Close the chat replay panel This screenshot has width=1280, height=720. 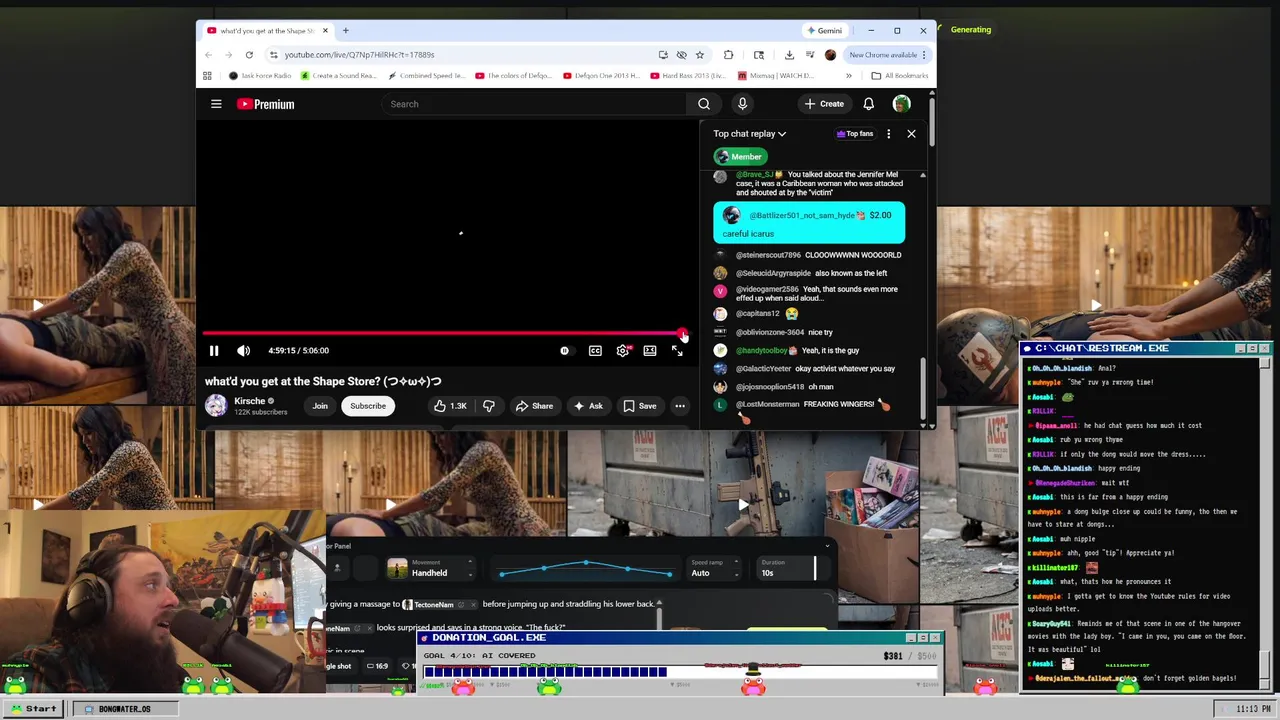(x=911, y=133)
